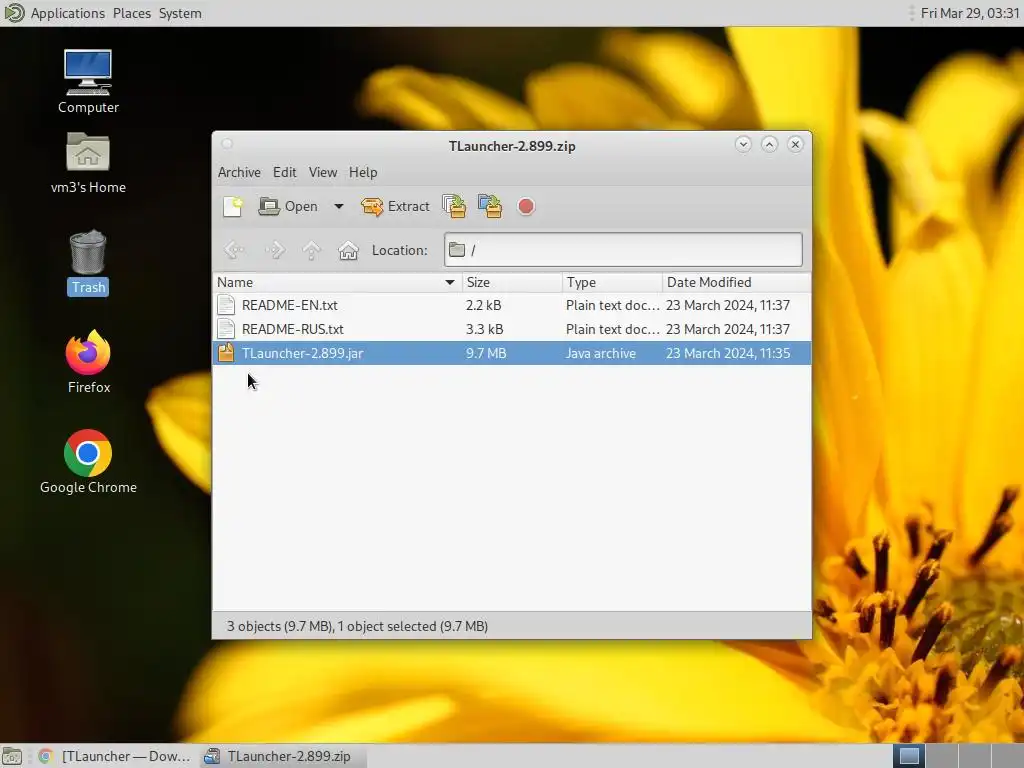Select TLauncher-2.899.jar file row
The width and height of the screenshot is (1024, 768).
pos(512,353)
